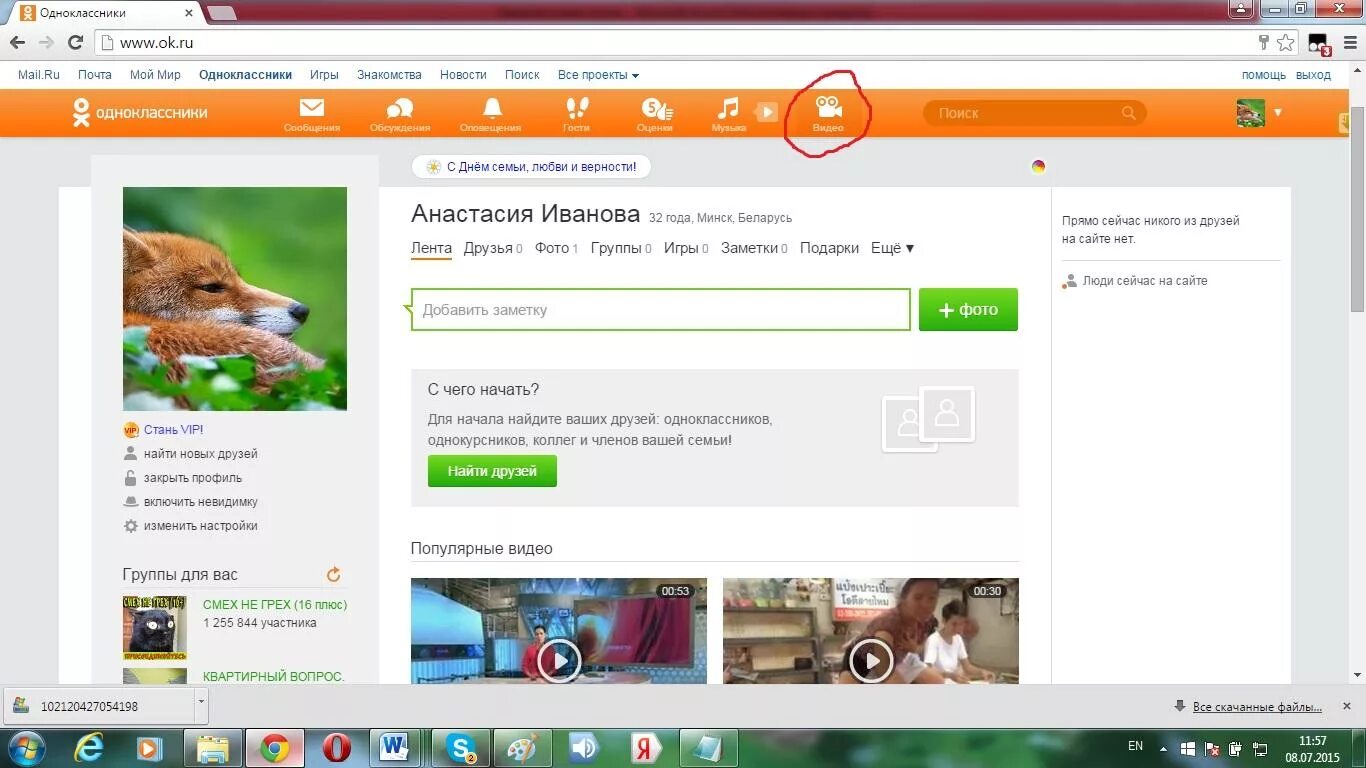Screen dimensions: 1366x768
Task: Click the search magnifier icon in Поиск field
Action: pyautogui.click(x=1129, y=113)
